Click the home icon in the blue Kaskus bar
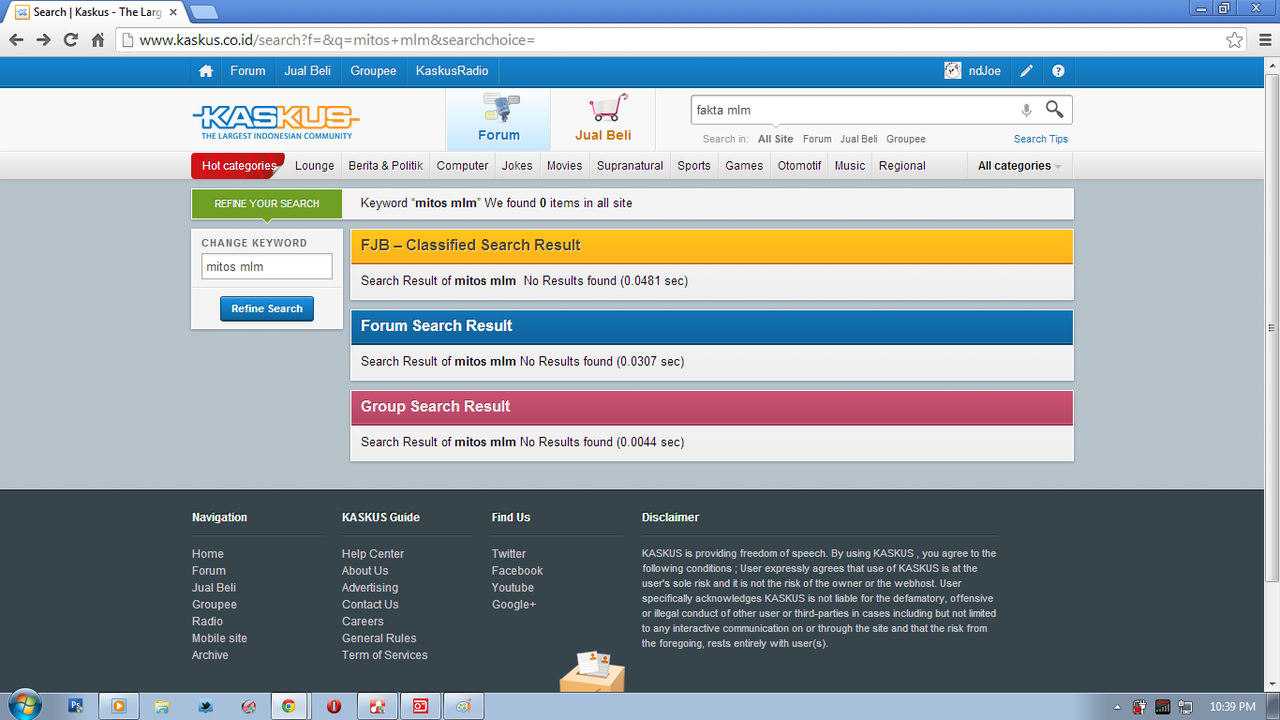The width and height of the screenshot is (1280, 720). click(x=206, y=71)
